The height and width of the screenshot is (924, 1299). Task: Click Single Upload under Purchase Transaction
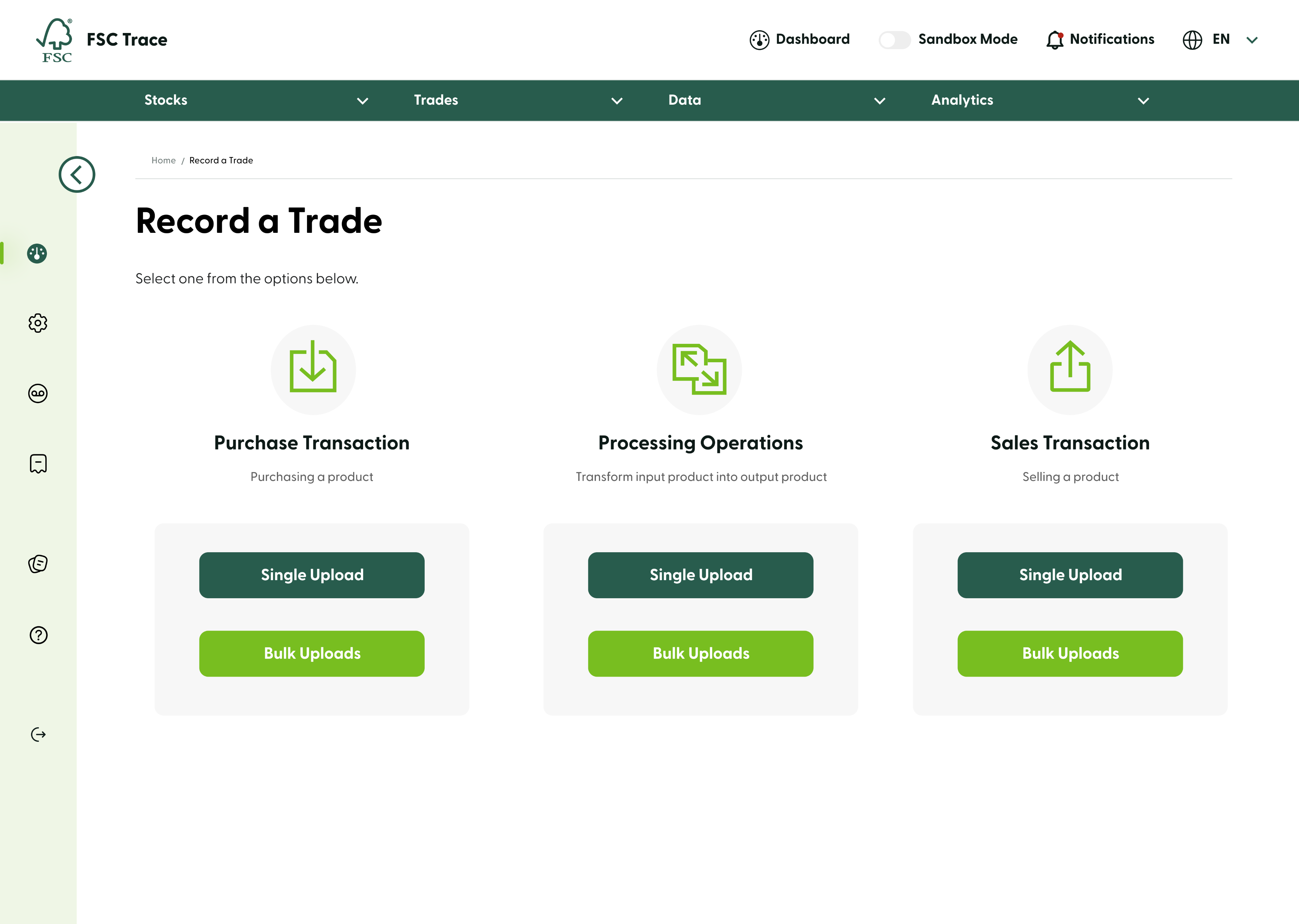click(x=312, y=575)
